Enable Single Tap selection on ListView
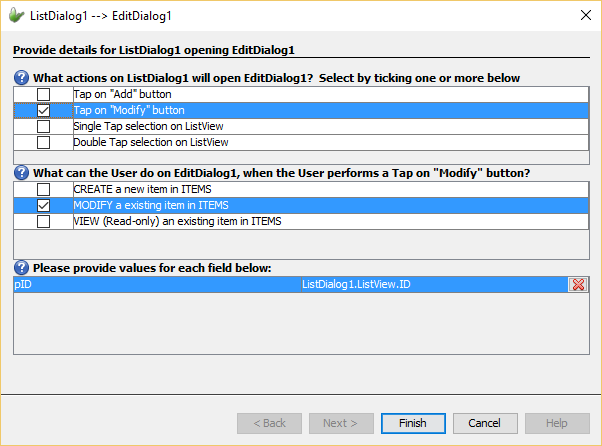 tap(44, 127)
